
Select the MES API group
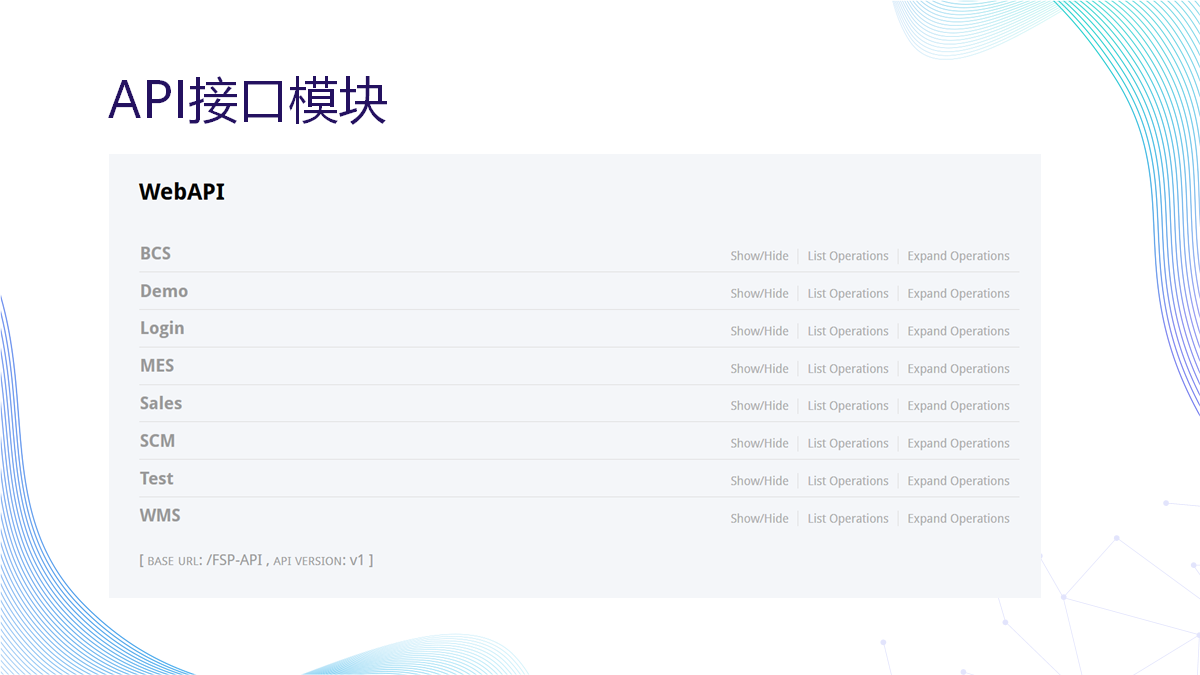coord(157,366)
